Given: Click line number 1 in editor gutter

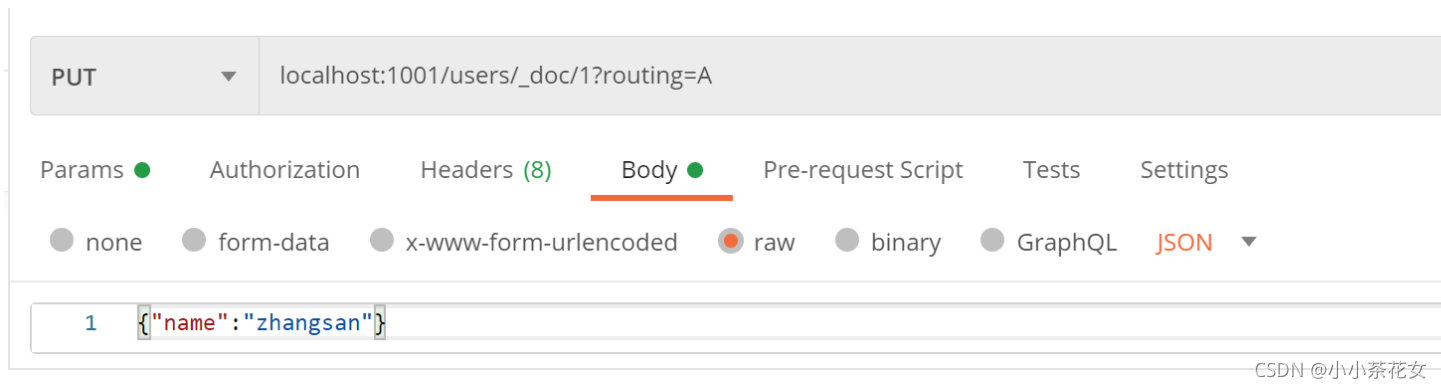Looking at the screenshot, I should tap(91, 324).
